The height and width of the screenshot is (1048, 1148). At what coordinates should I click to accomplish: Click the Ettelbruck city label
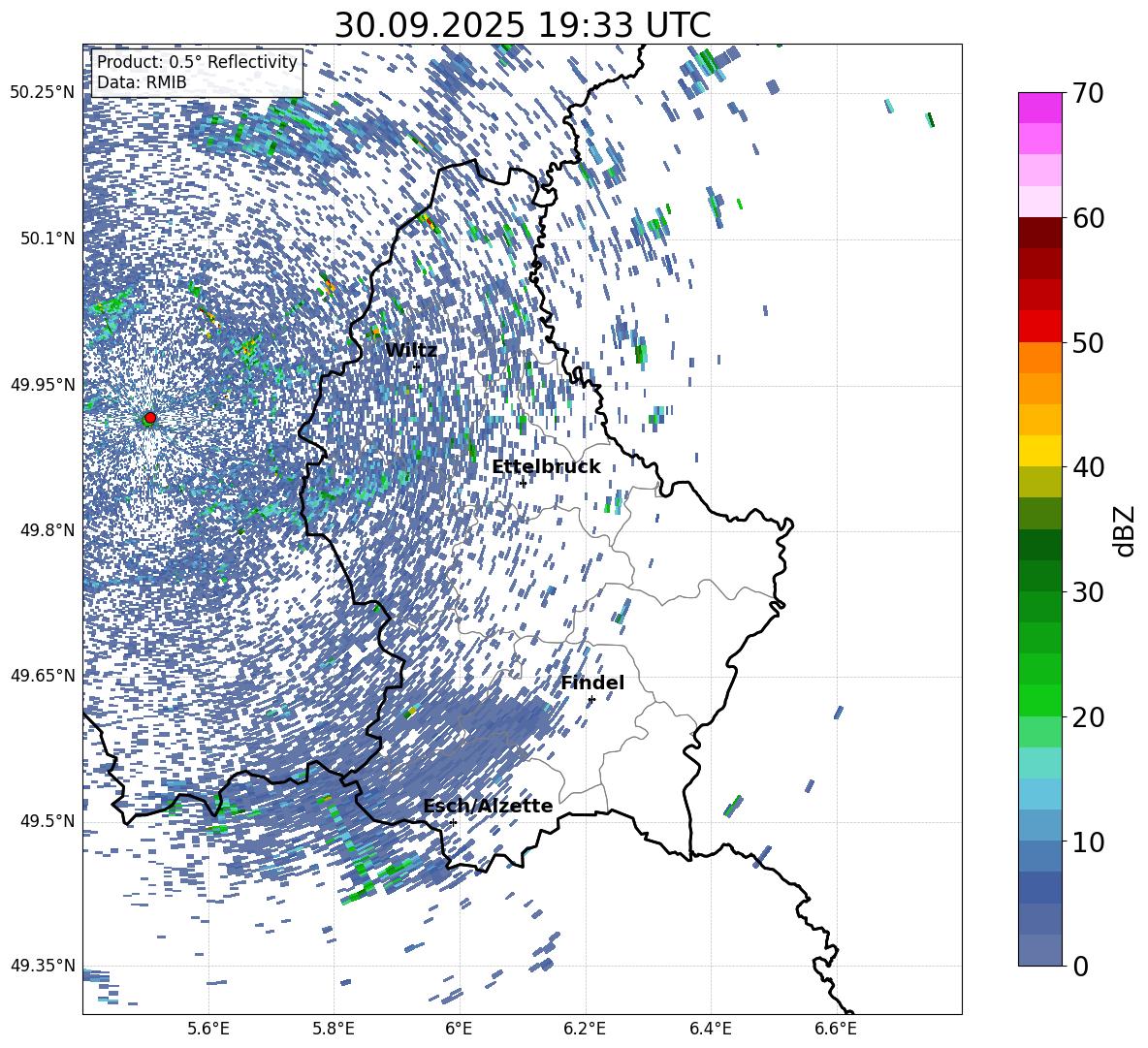tap(546, 467)
